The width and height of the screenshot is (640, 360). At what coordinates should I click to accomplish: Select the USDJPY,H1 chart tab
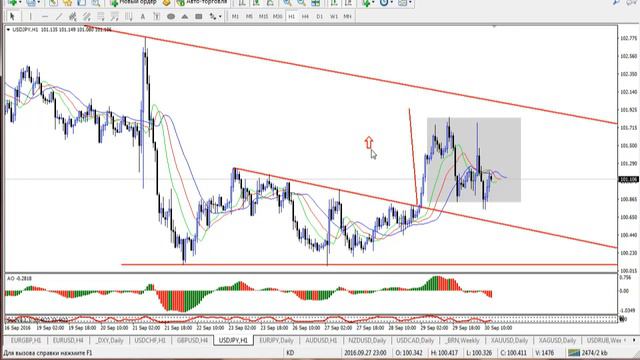(x=233, y=340)
